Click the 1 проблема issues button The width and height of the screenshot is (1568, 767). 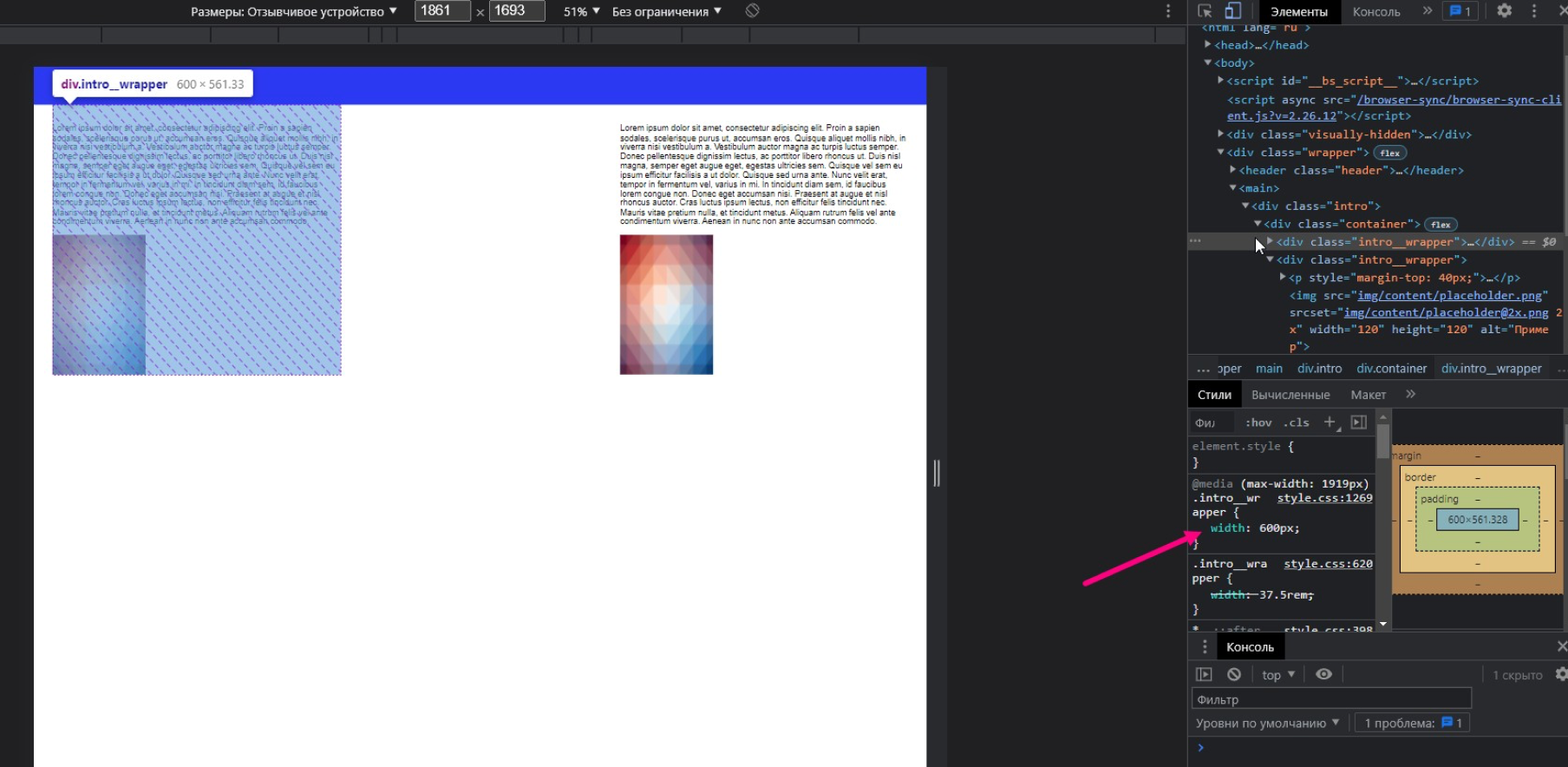(1413, 724)
